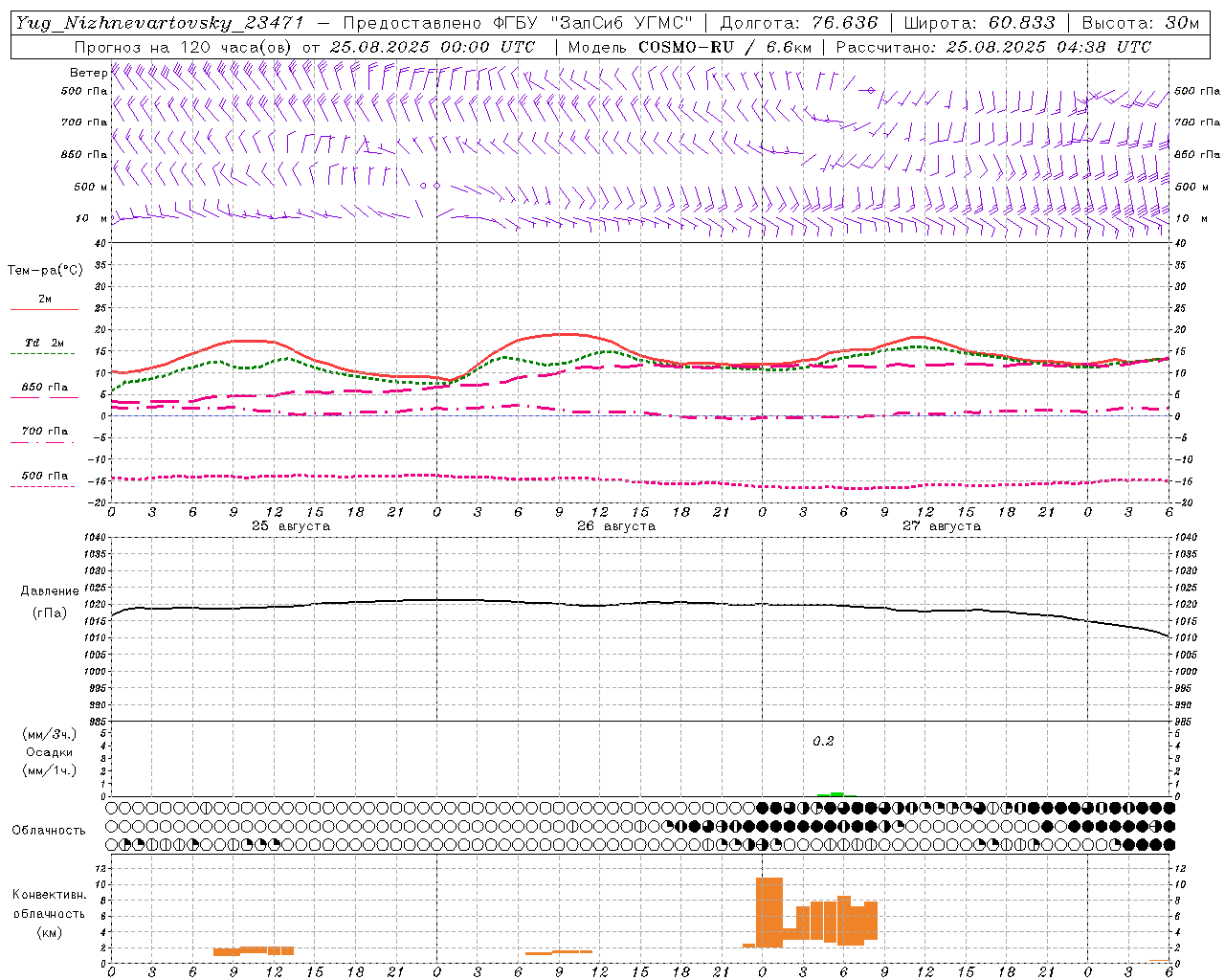Click the 25 августа date label
The height and width of the screenshot is (980, 1225).
291,526
